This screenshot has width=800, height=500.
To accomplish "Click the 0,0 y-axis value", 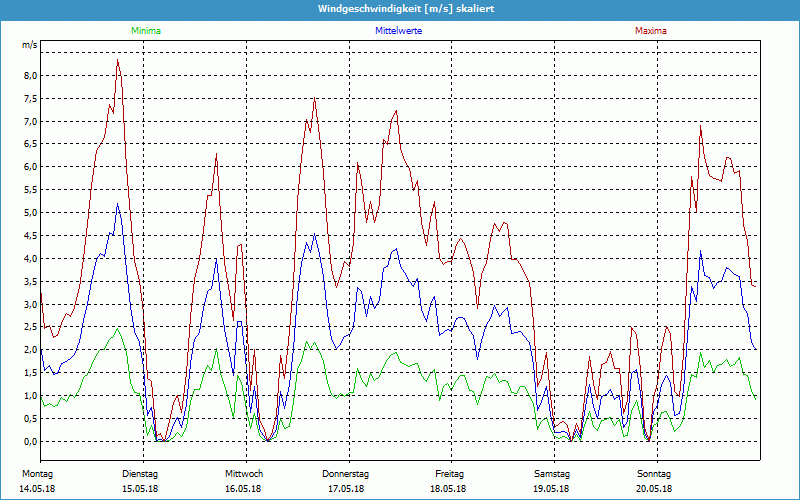I will coord(31,442).
